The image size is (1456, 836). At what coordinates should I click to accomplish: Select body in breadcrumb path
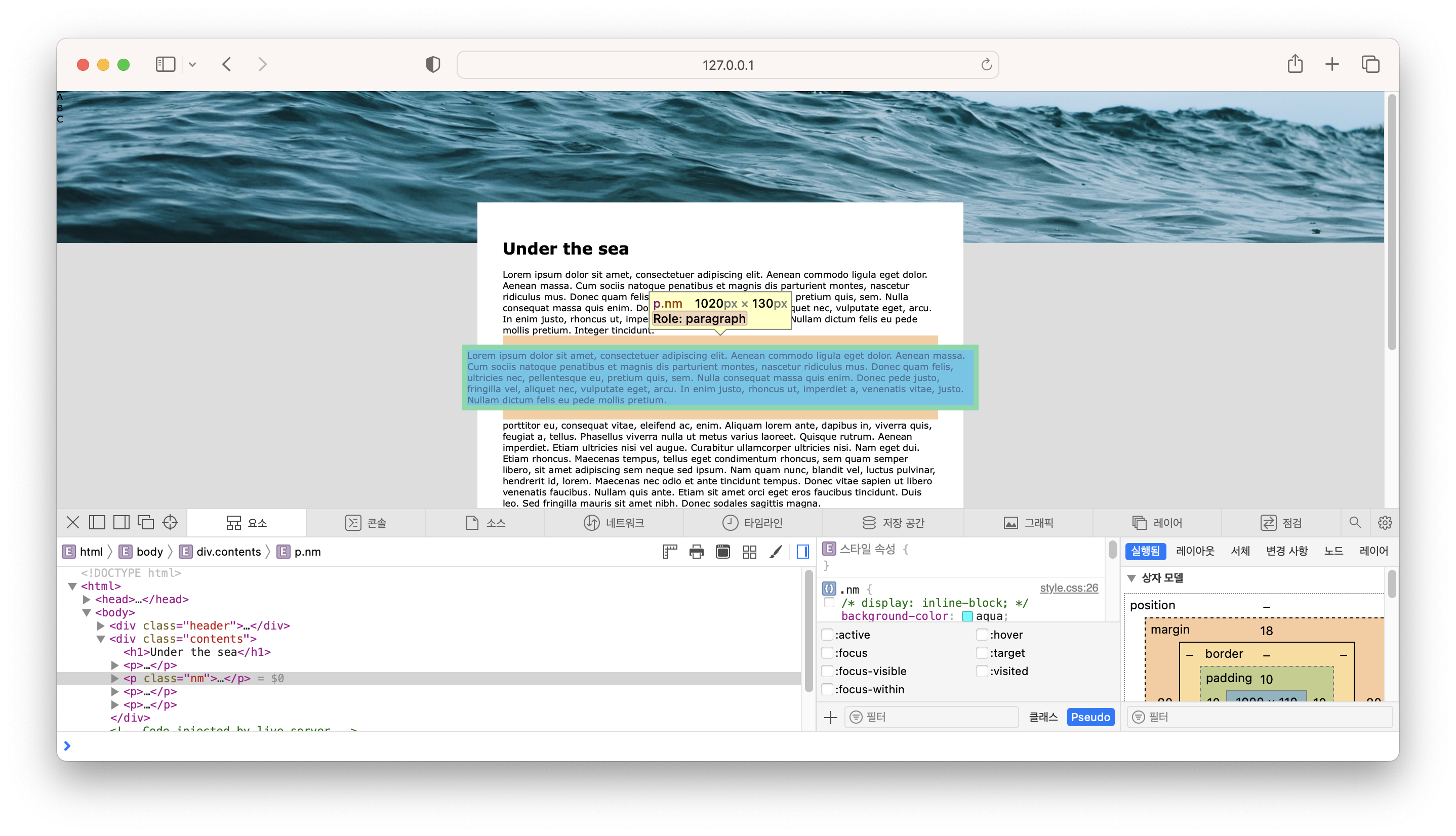click(x=142, y=552)
